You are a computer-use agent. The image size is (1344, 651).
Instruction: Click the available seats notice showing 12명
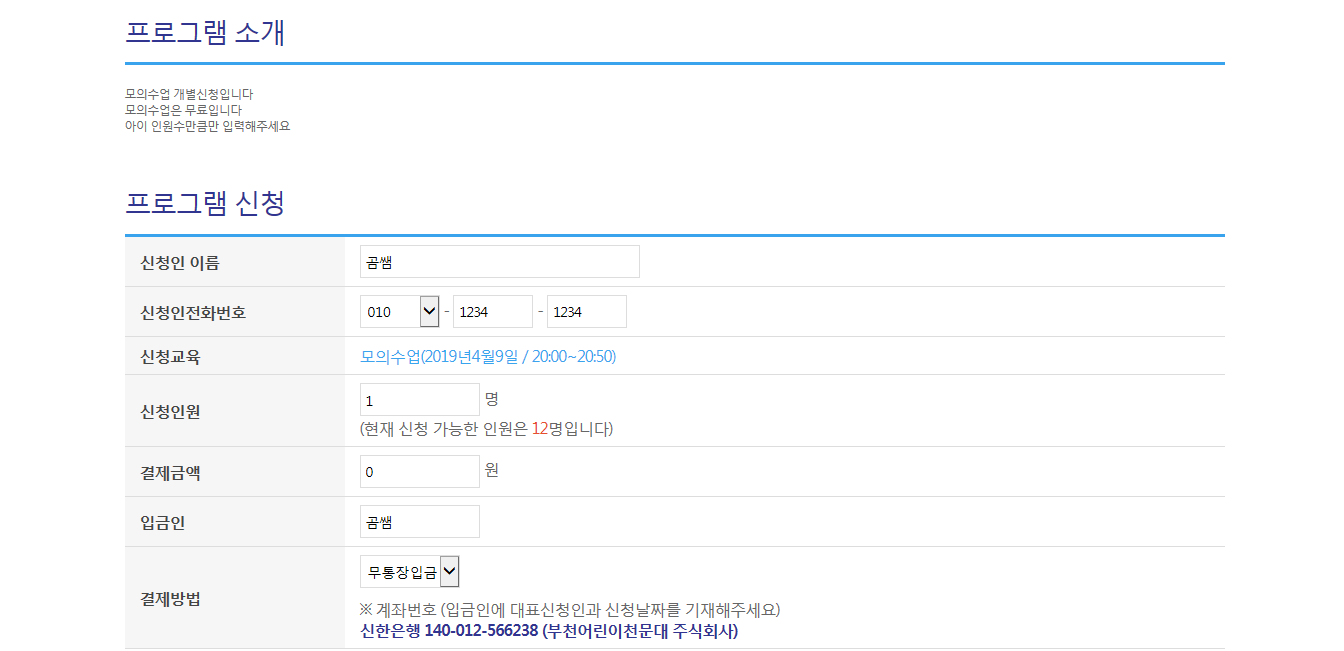coord(486,429)
